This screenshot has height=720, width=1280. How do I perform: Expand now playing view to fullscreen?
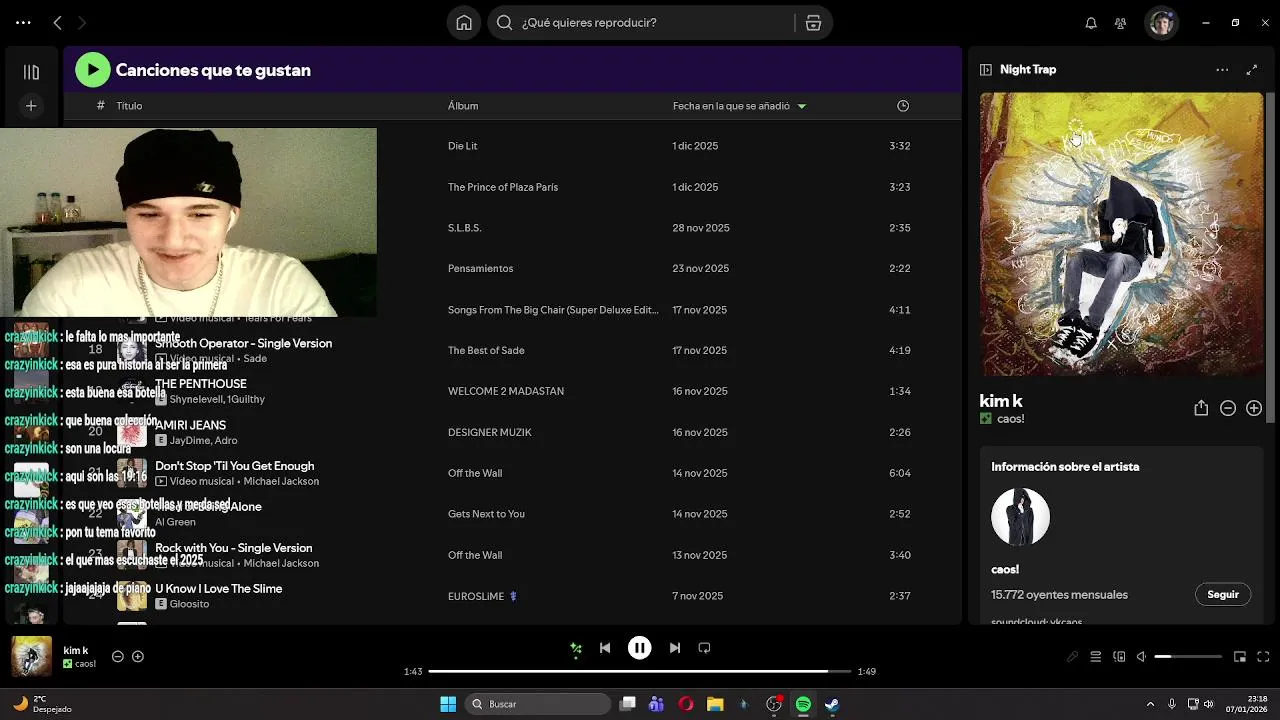[x=1251, y=70]
